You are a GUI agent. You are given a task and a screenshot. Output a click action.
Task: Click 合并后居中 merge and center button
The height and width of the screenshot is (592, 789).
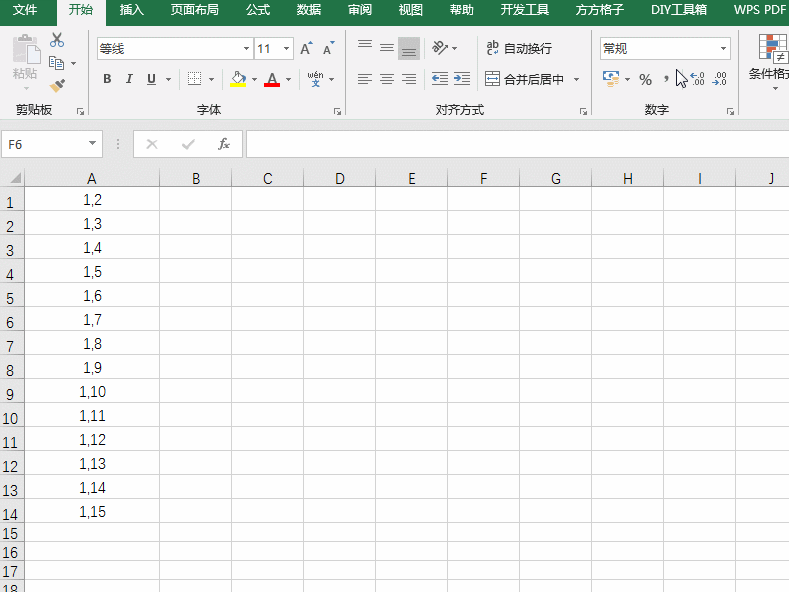tap(524, 79)
